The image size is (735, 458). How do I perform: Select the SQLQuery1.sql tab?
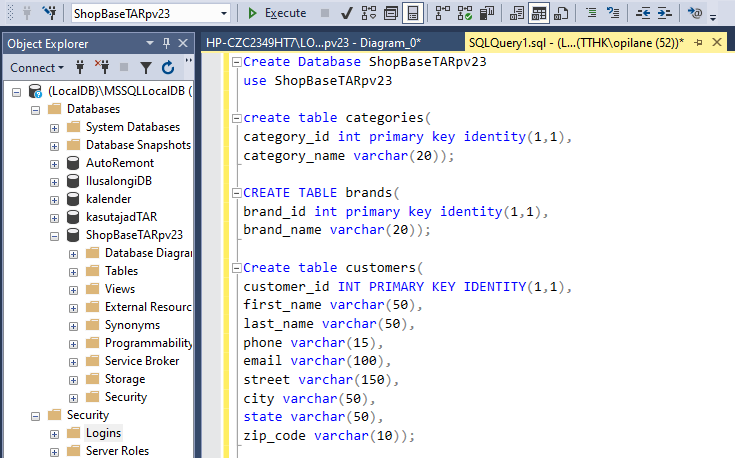pyautogui.click(x=574, y=43)
